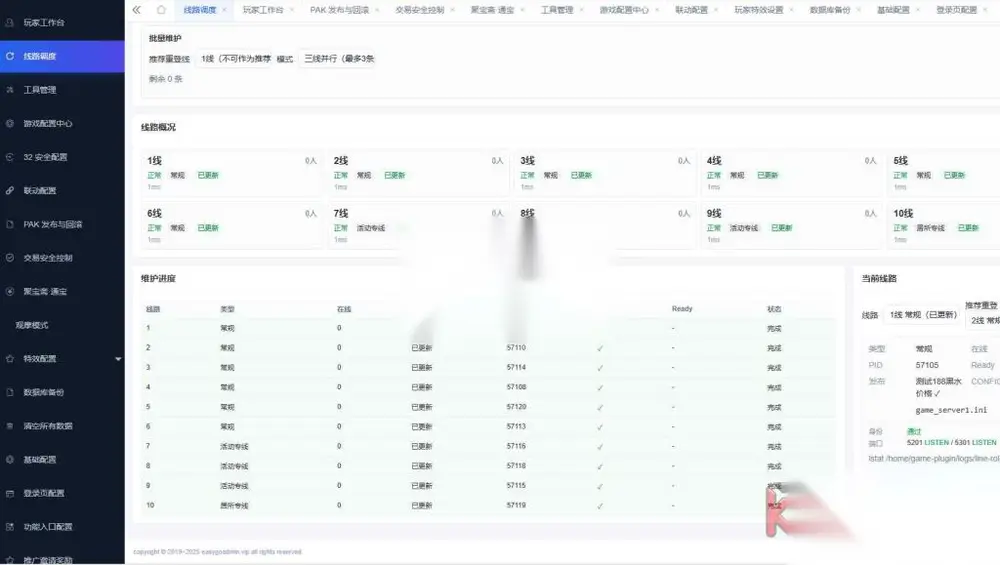Click the 特效配置 star icon in sidebar

pos(10,358)
